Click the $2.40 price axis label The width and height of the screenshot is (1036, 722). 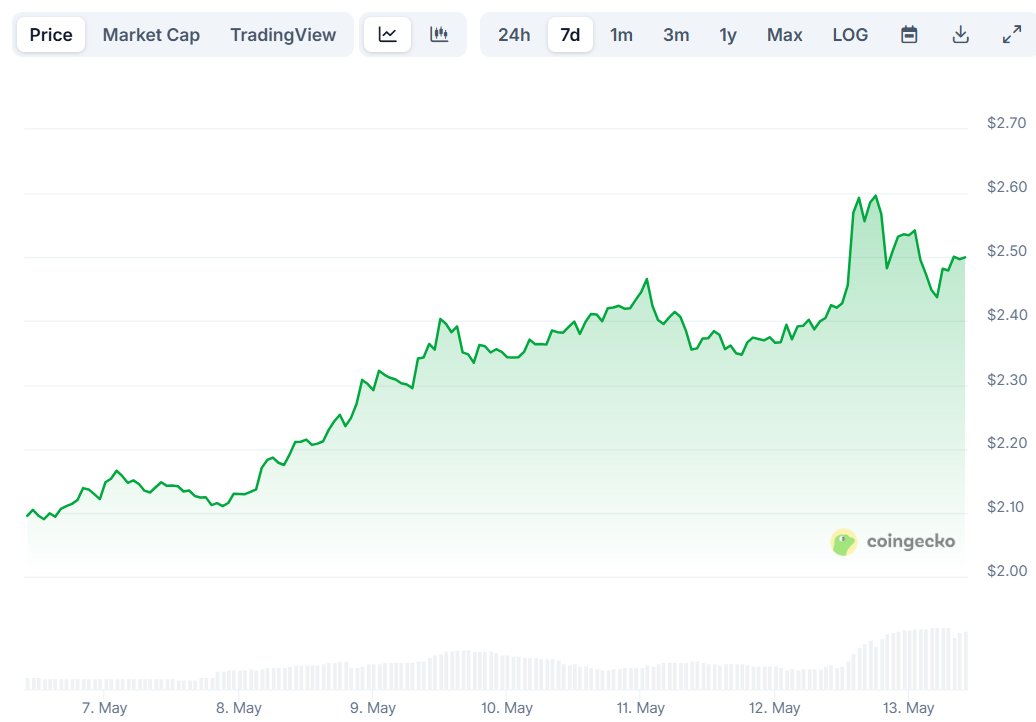tap(1006, 315)
